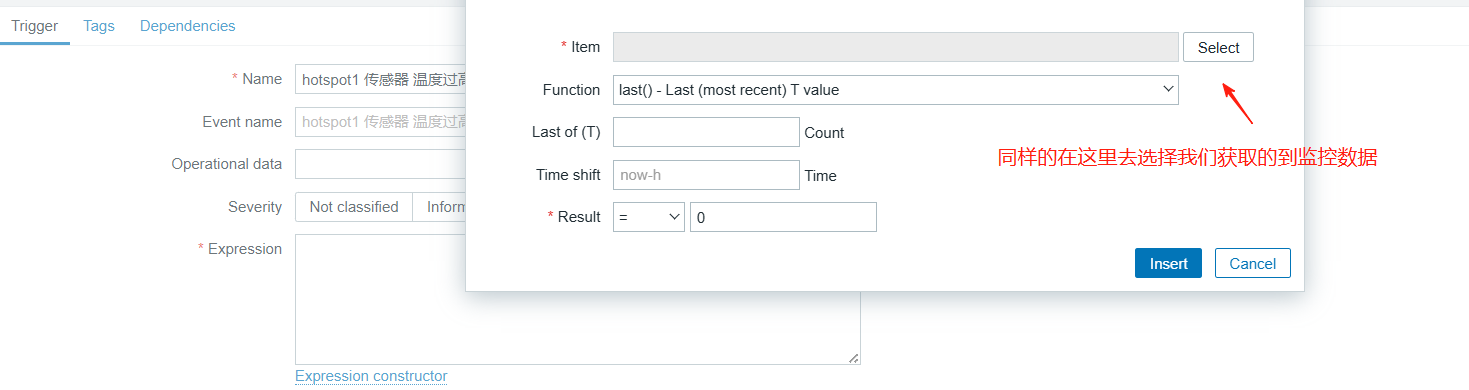Open the Tags tab
Viewport: 1469px width, 390px height.
[x=99, y=26]
